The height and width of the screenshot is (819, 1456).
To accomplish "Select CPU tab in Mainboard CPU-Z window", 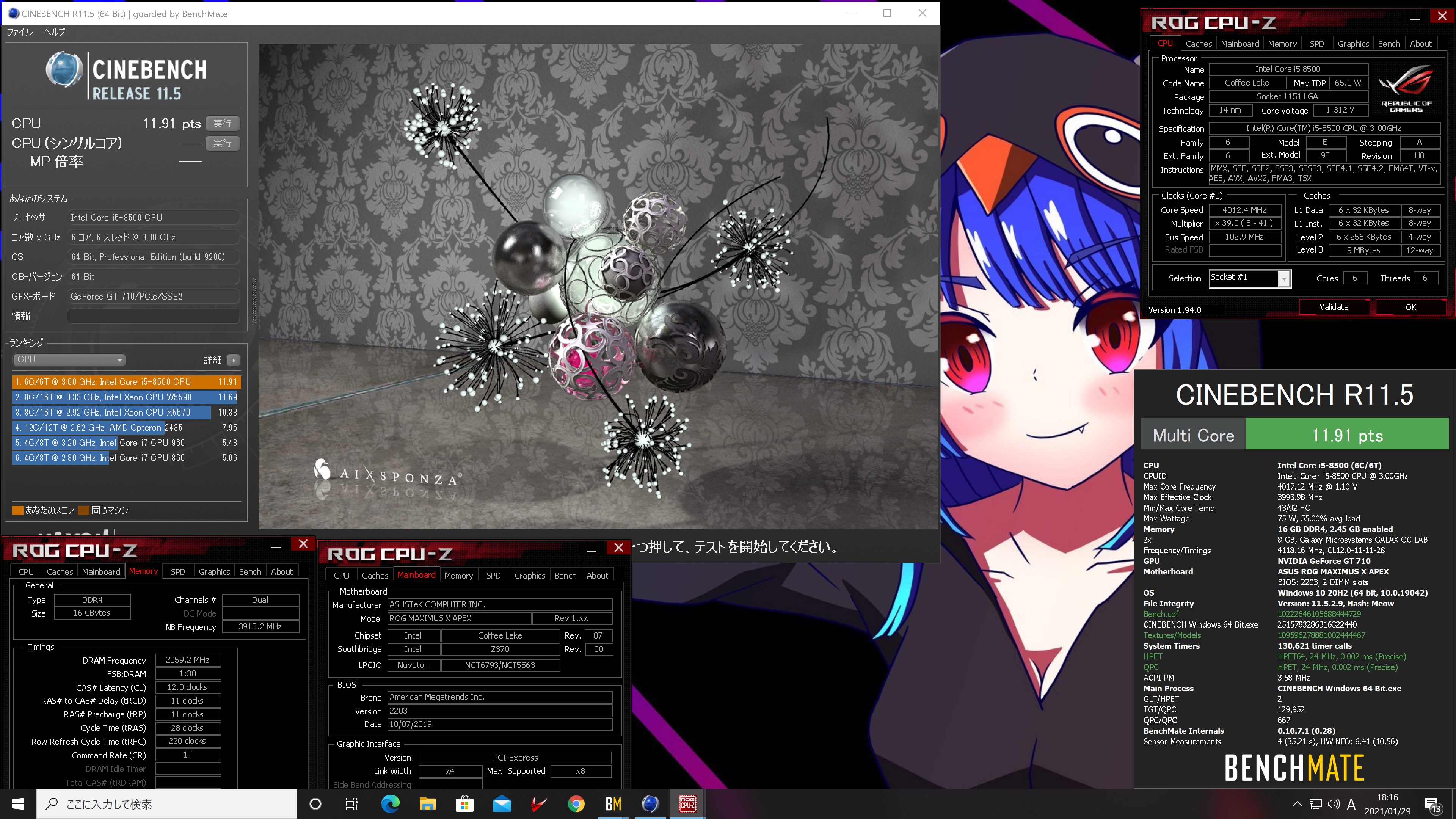I will coord(341,576).
